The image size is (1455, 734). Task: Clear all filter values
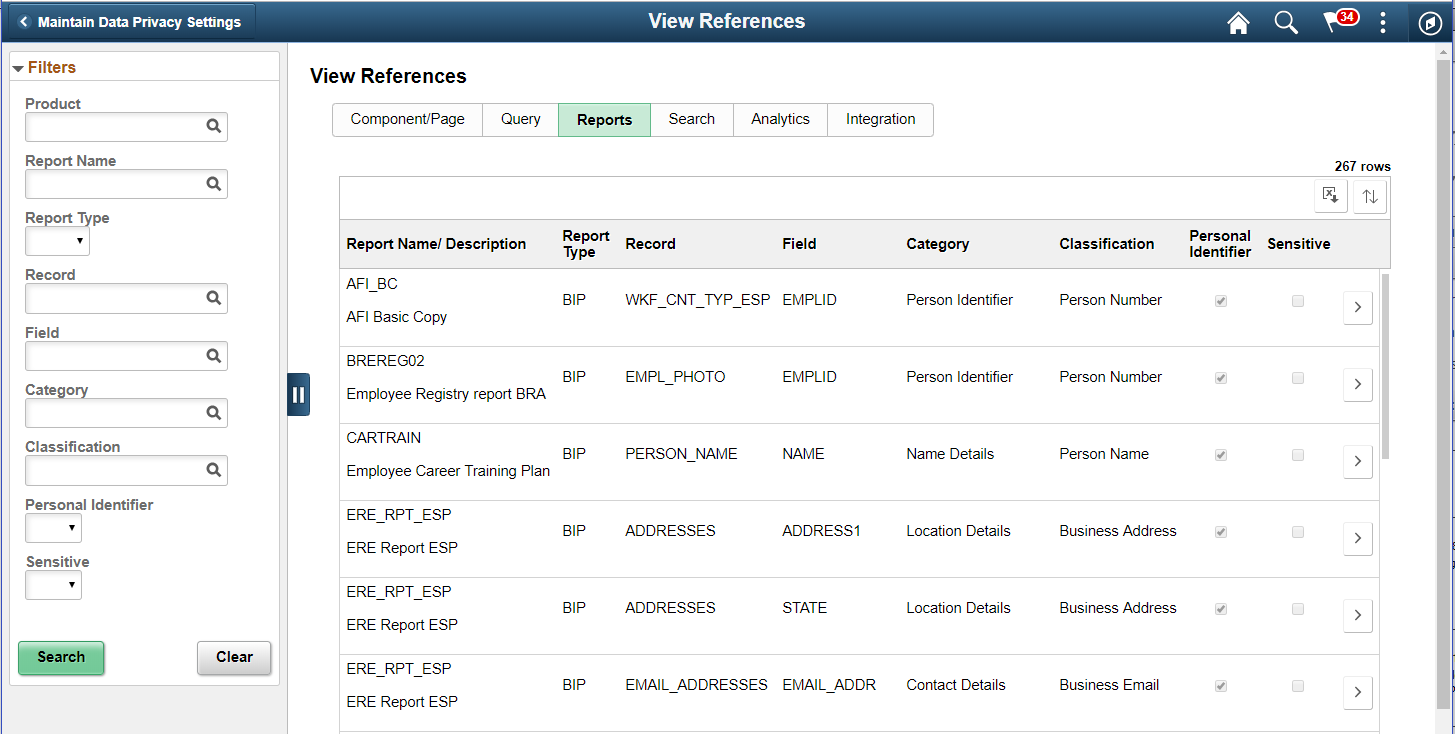click(x=234, y=657)
